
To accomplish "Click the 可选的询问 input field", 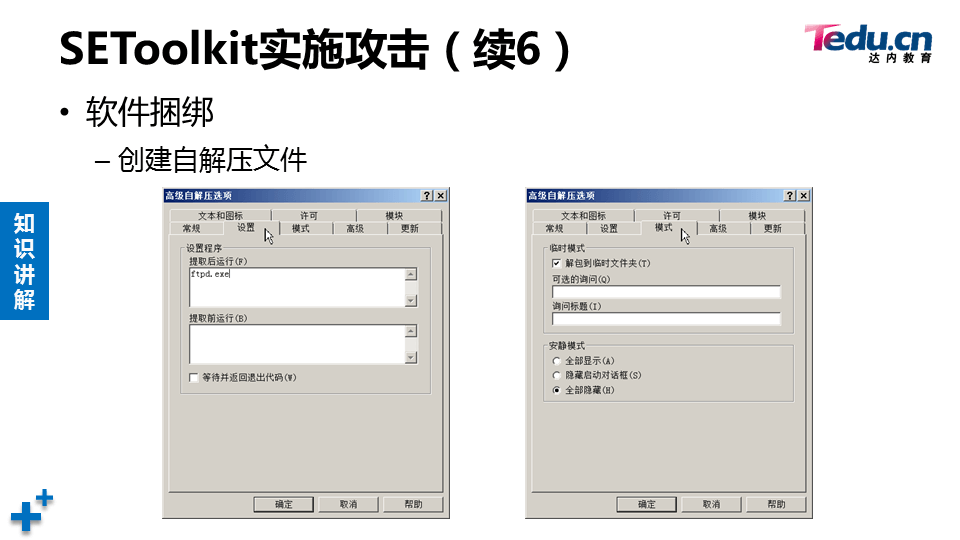I will coord(666,292).
